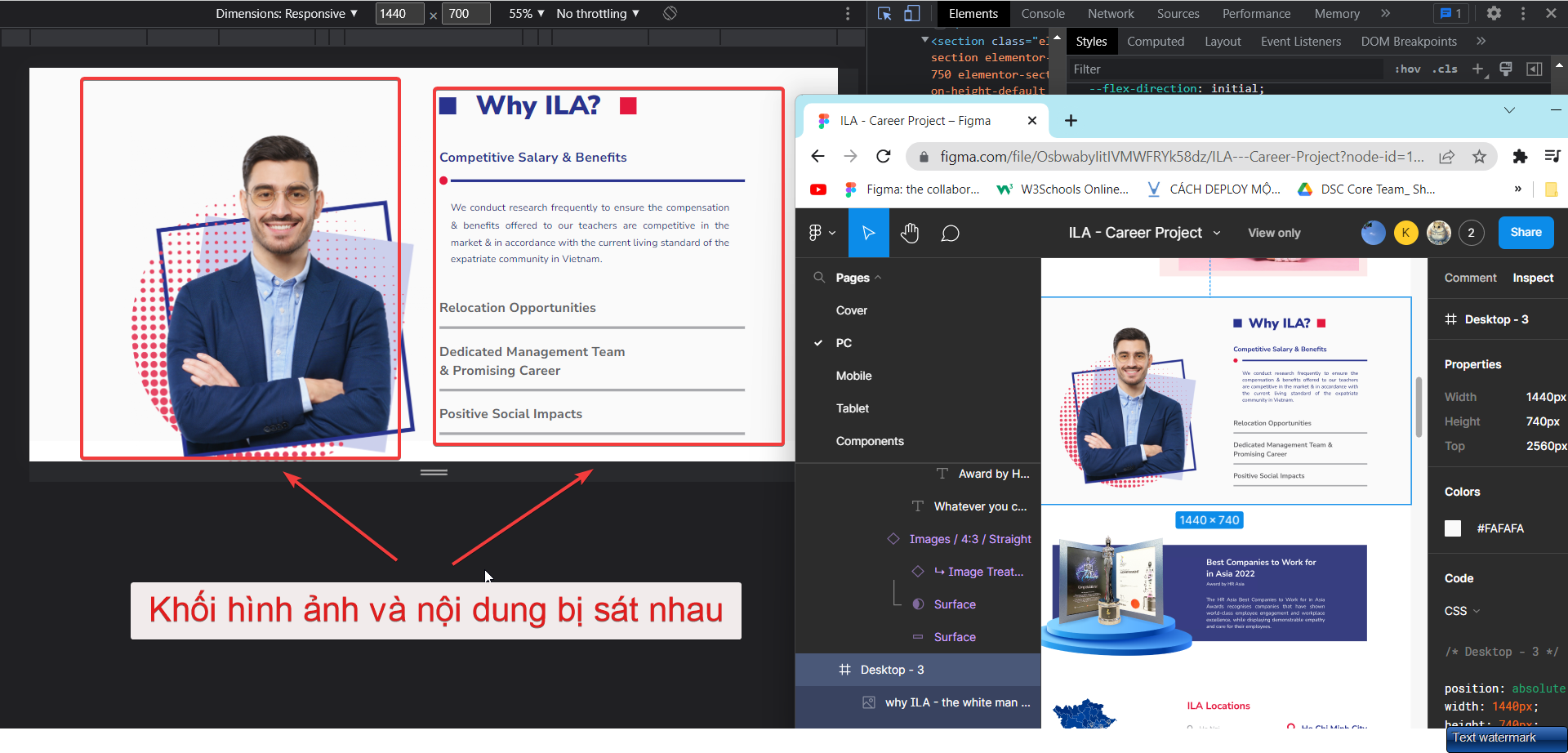Select the Mobile page

(853, 376)
